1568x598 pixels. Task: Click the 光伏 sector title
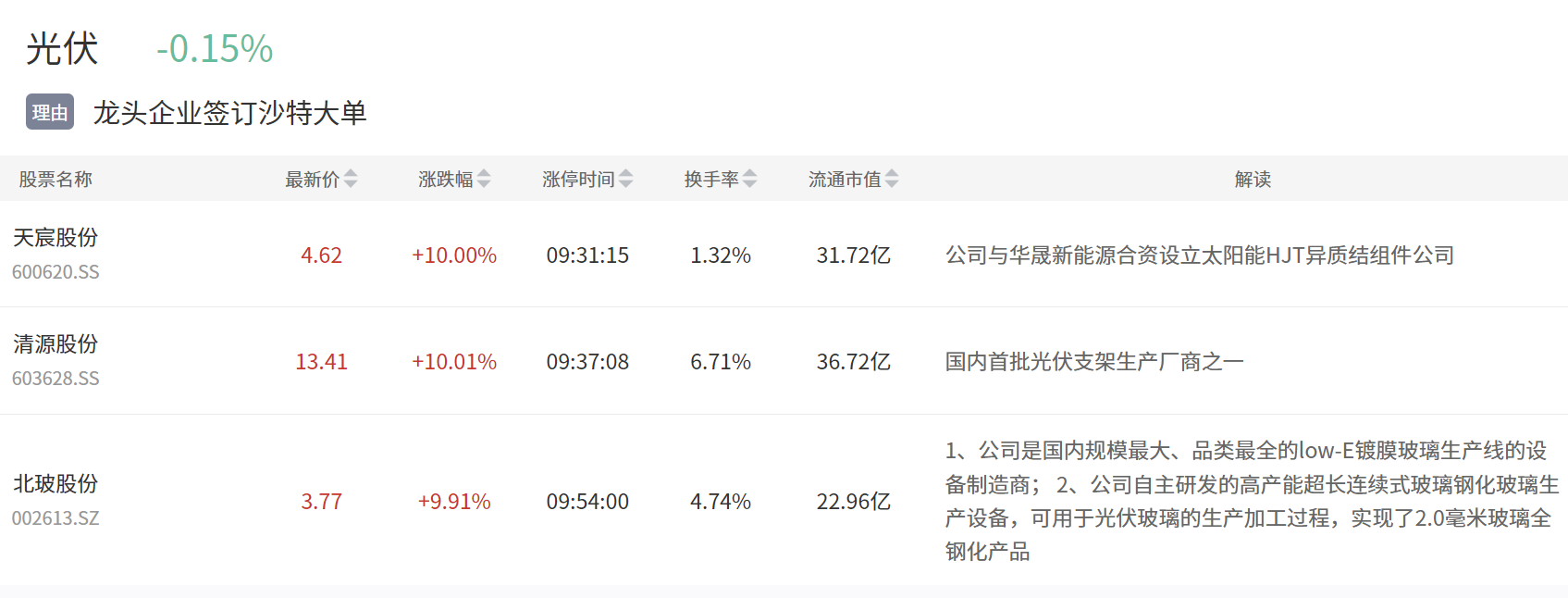(x=62, y=49)
